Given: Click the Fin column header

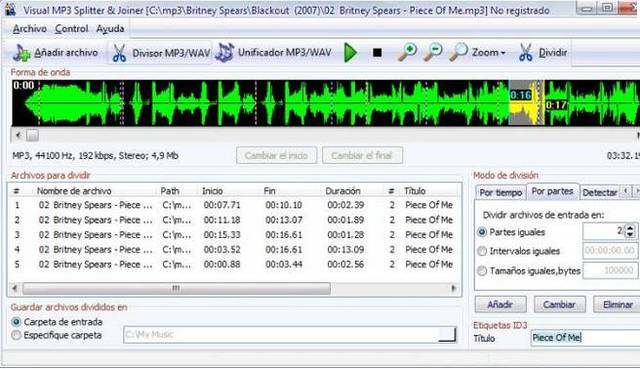Looking at the screenshot, I should (269, 191).
